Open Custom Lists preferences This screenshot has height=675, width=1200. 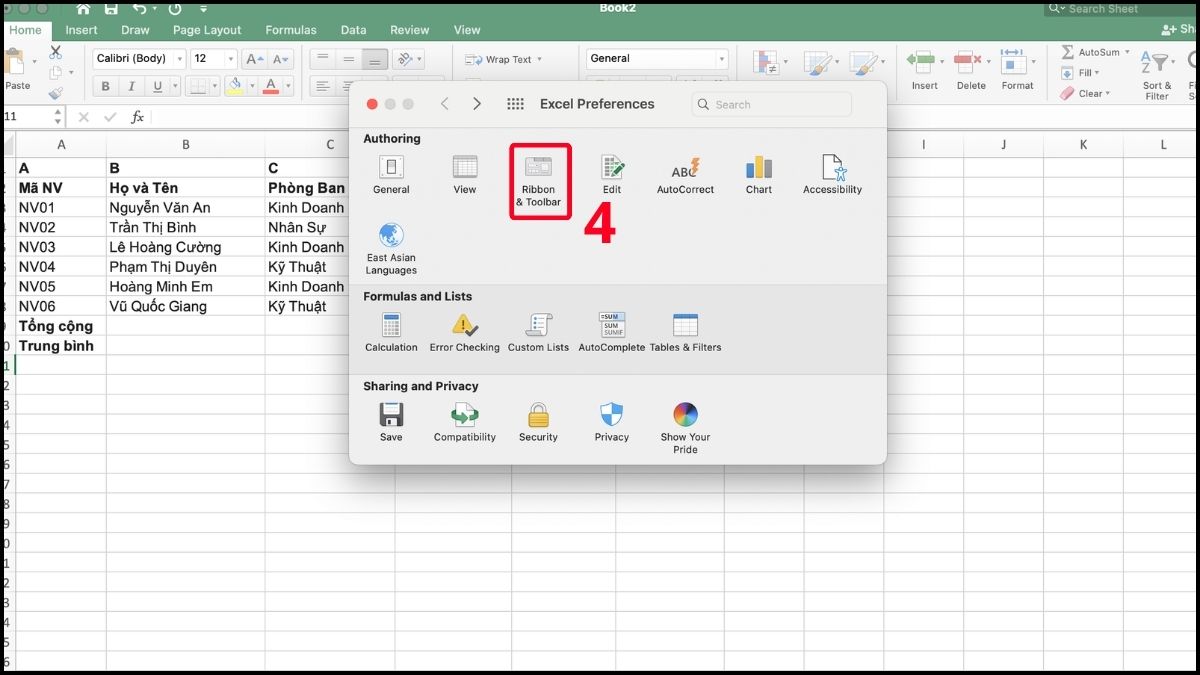coord(538,332)
